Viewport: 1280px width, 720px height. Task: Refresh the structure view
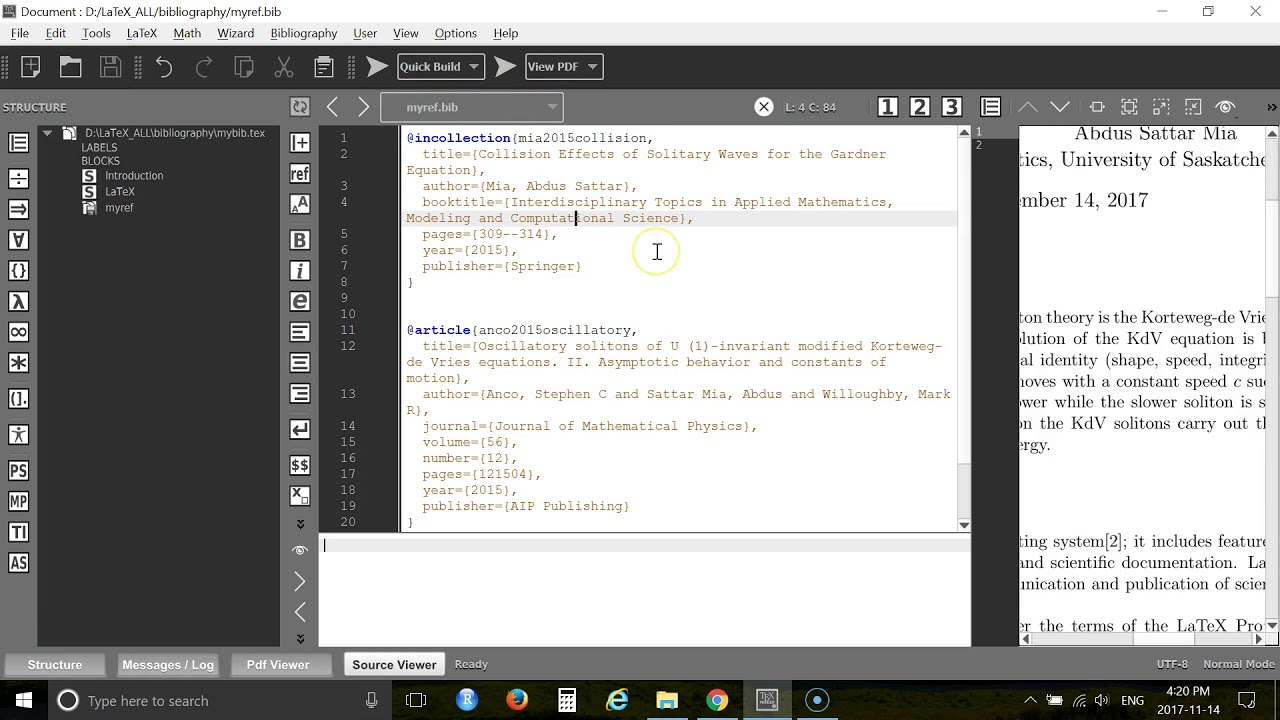click(299, 107)
